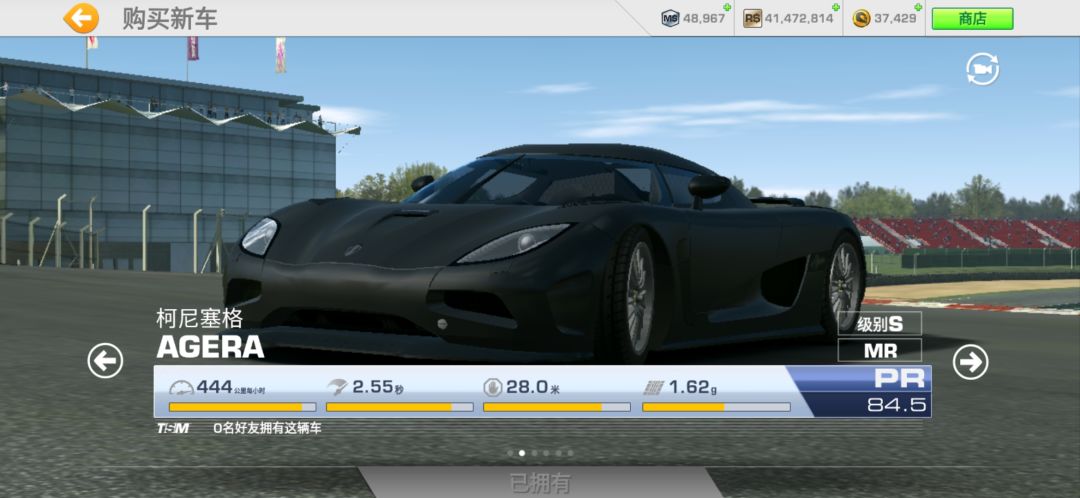Tap the MR drivetrain badge
The height and width of the screenshot is (498, 1080).
click(880, 350)
